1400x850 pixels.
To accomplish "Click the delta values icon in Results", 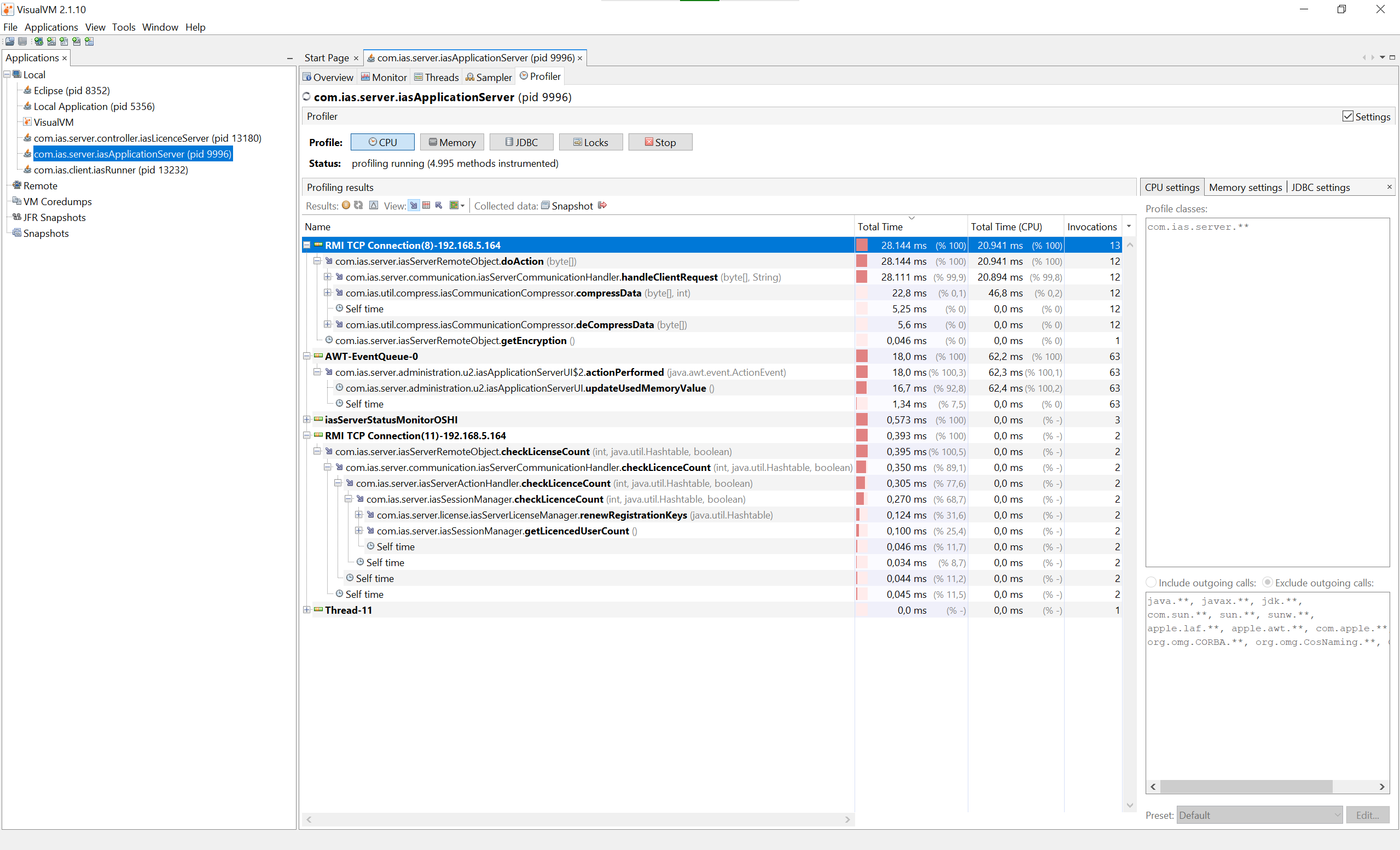I will click(x=373, y=206).
